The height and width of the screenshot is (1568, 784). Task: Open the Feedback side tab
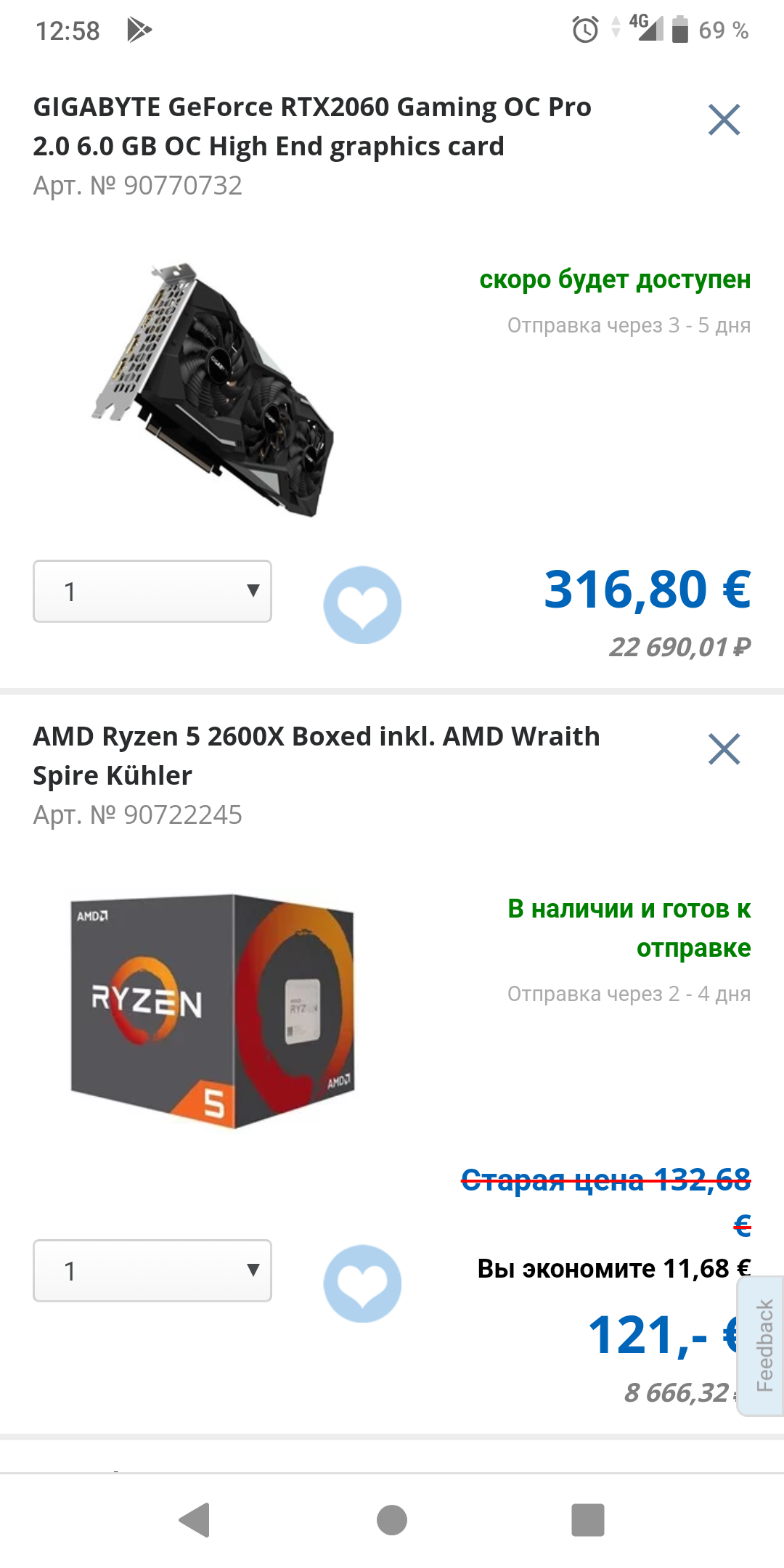[761, 1345]
